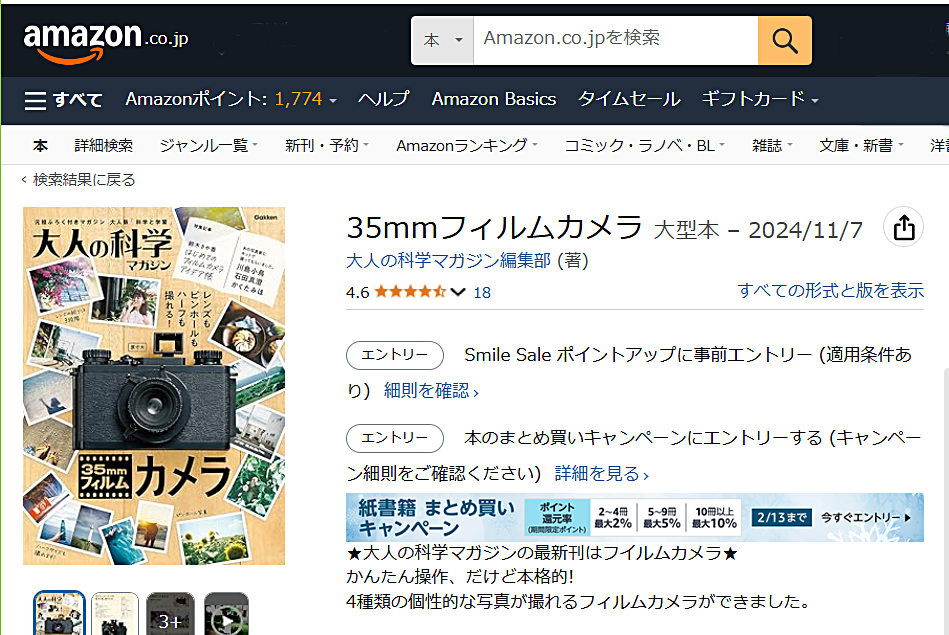The image size is (949, 635).
Task: Click the share icon beside the title
Action: point(903,228)
